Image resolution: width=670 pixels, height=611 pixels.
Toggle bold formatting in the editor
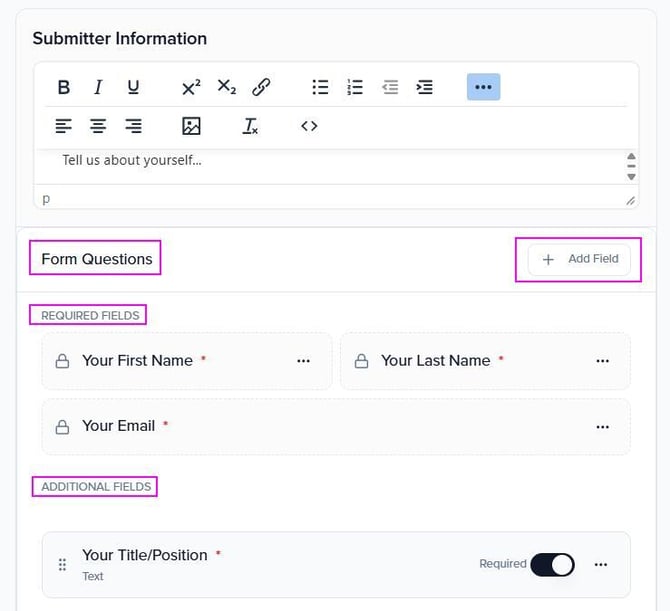click(64, 87)
